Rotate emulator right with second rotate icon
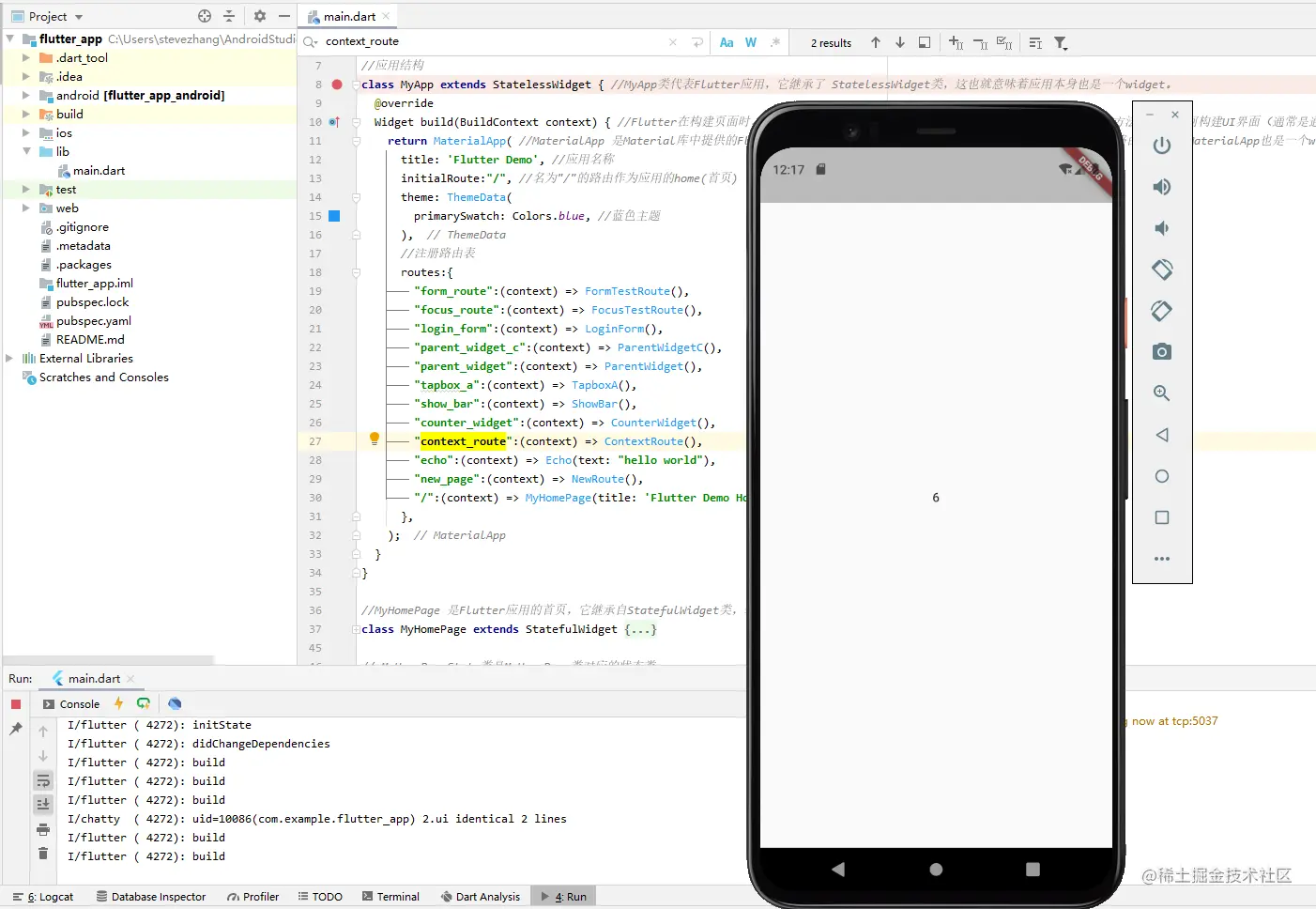Viewport: 1316px width, 909px height. (1162, 311)
